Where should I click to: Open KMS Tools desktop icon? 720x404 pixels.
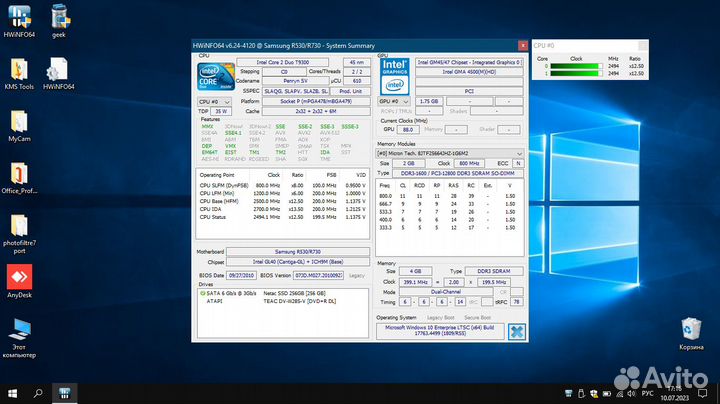(19, 71)
